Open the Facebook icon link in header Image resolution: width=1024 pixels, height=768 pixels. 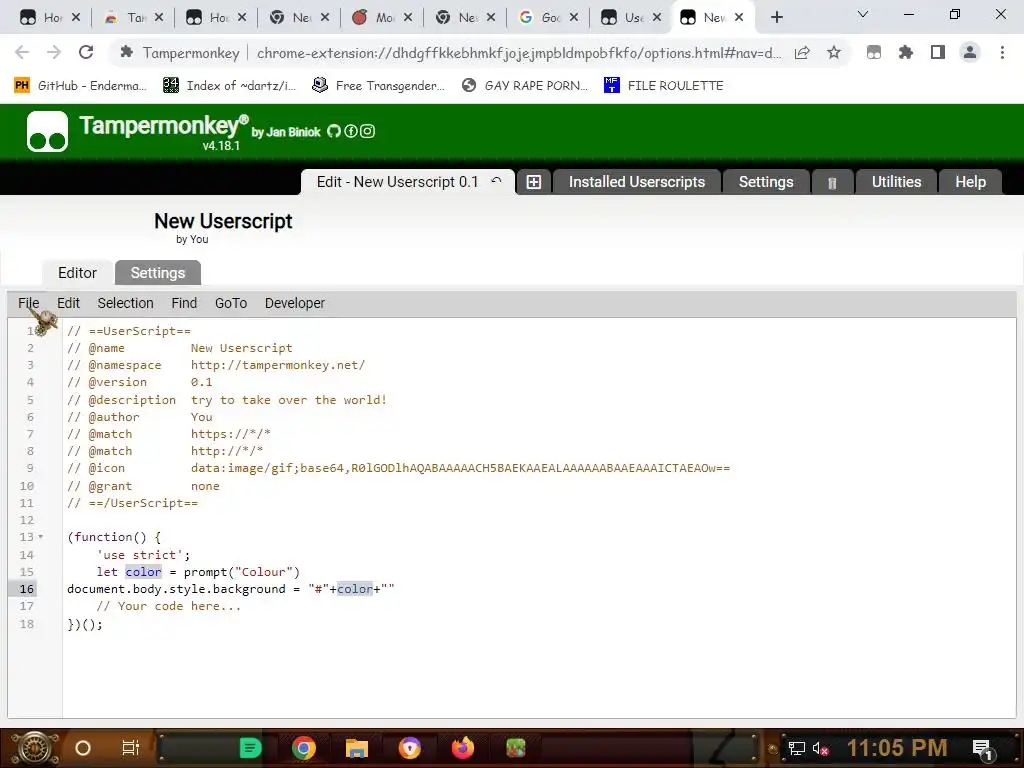[x=351, y=131]
